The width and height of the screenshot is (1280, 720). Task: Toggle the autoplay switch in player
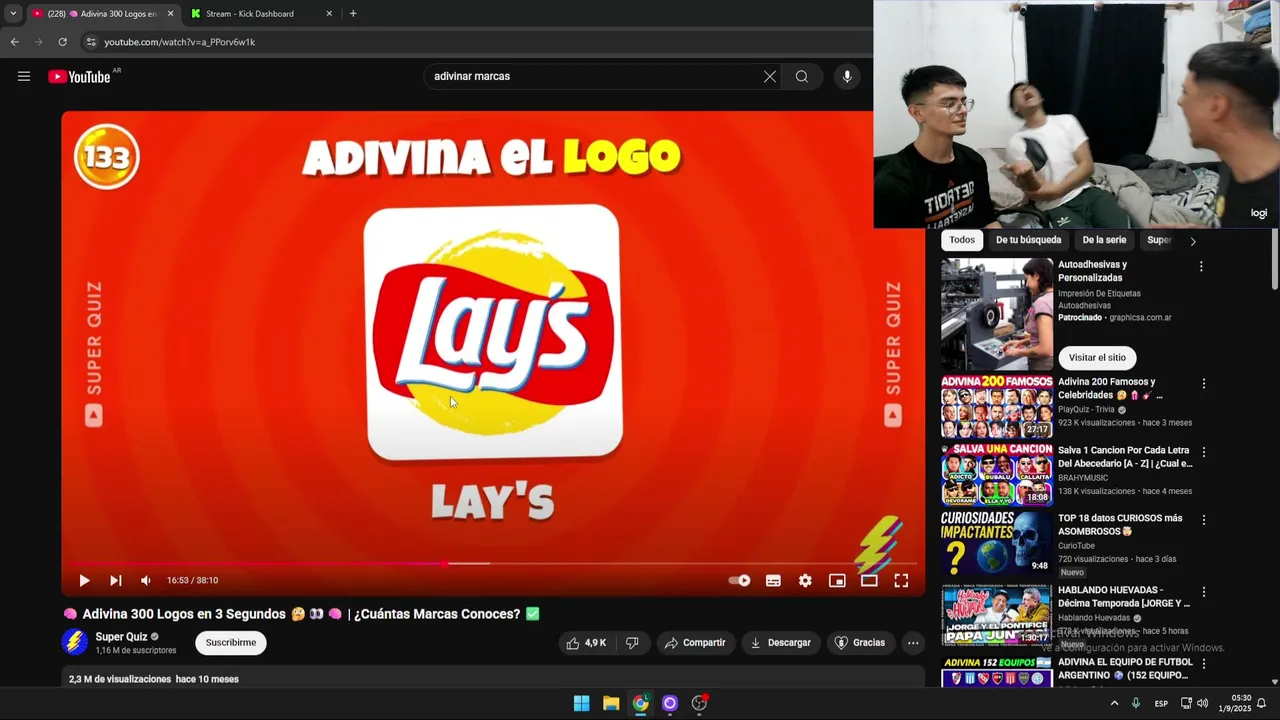[740, 580]
